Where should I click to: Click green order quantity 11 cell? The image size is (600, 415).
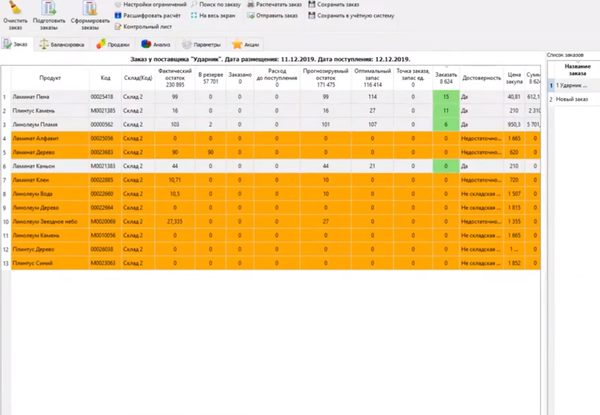(x=446, y=111)
